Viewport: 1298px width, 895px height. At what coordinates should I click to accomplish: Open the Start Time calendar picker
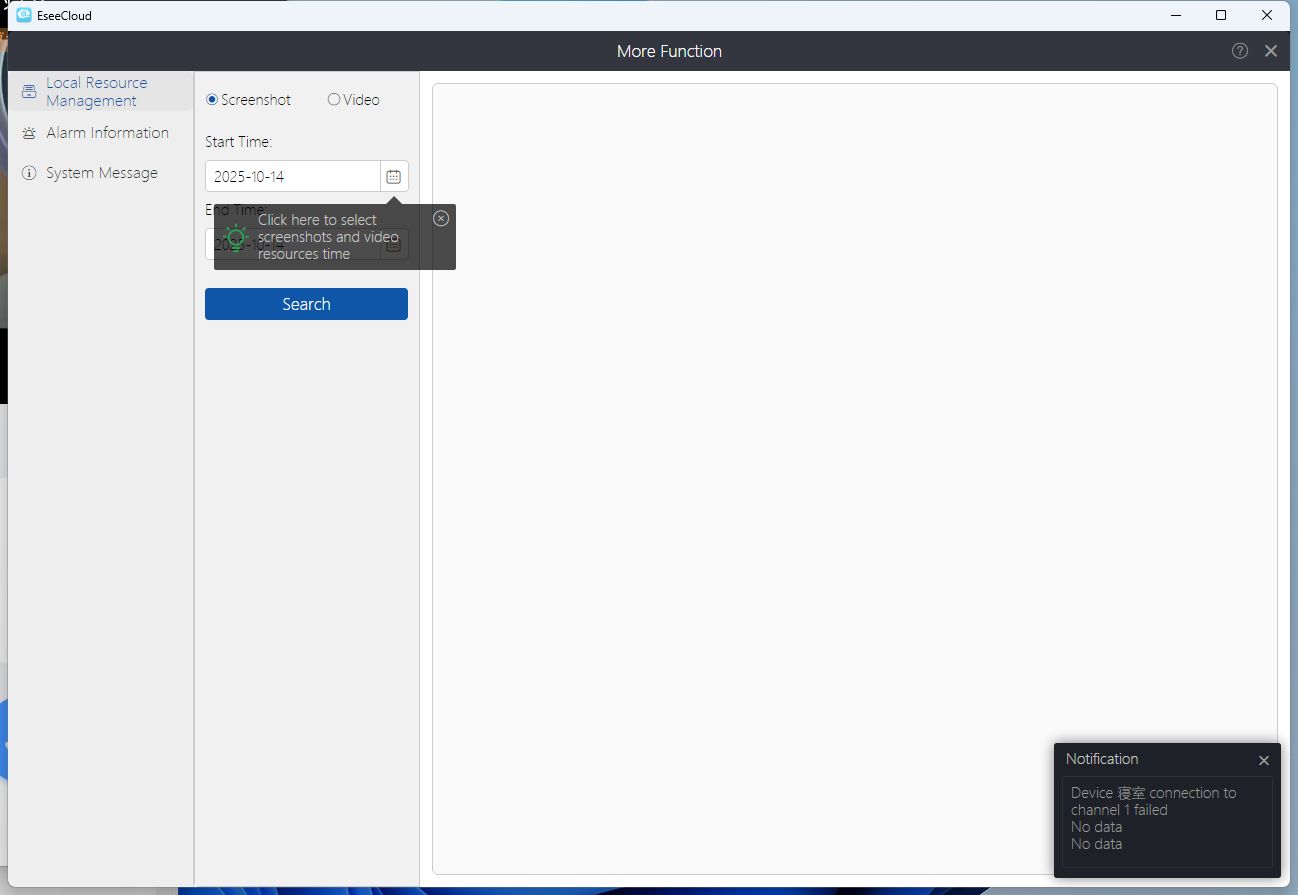pos(394,176)
